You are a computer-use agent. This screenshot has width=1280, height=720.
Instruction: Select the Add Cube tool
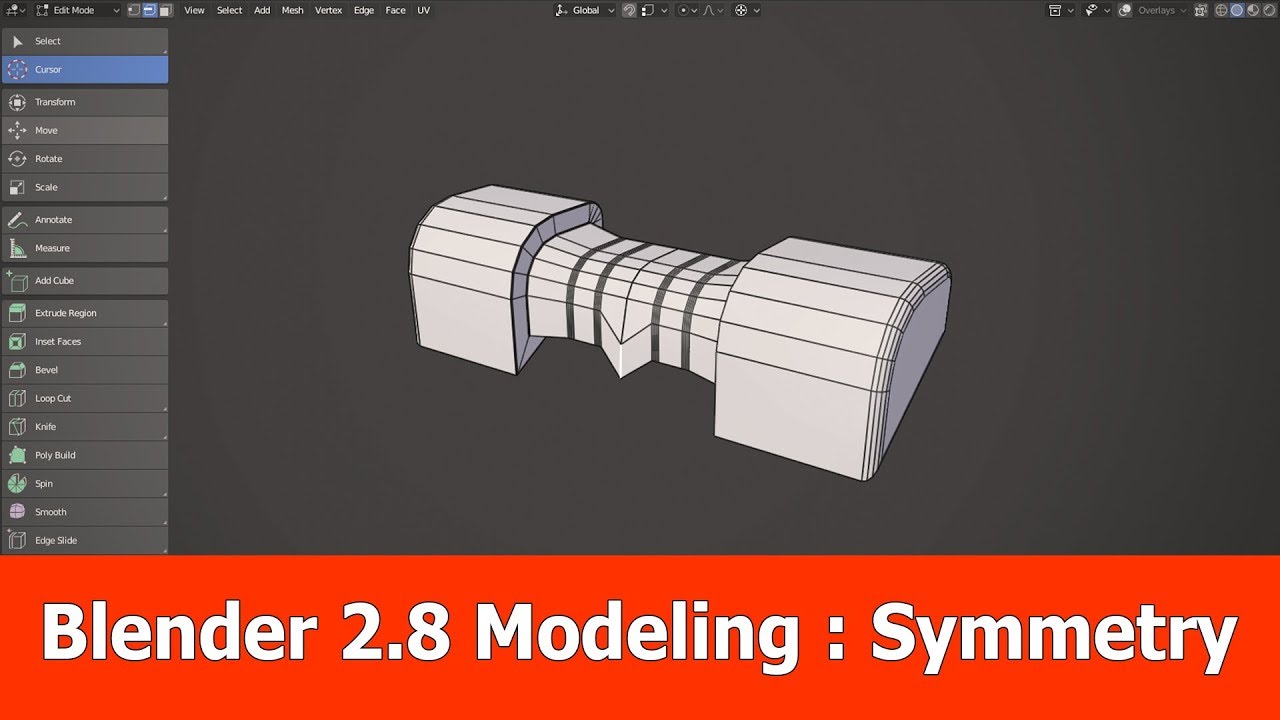(x=85, y=281)
